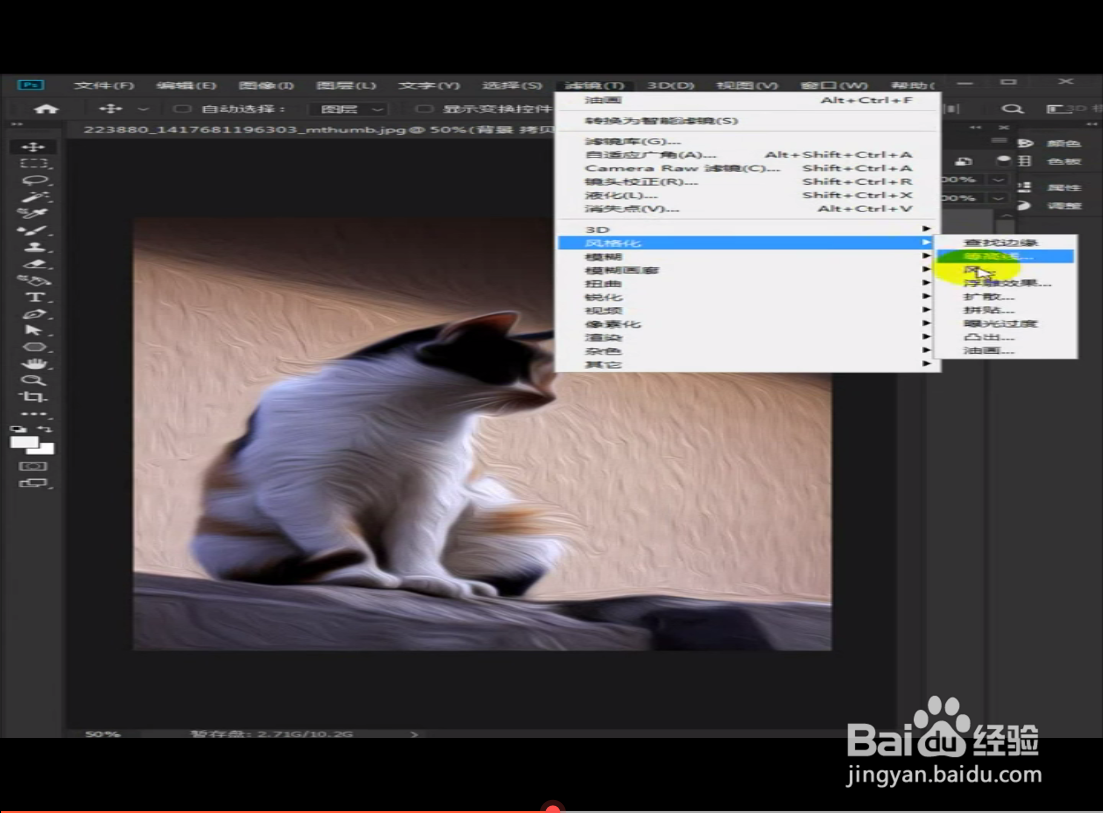
Task: Change the screen mode
Action: (33, 483)
